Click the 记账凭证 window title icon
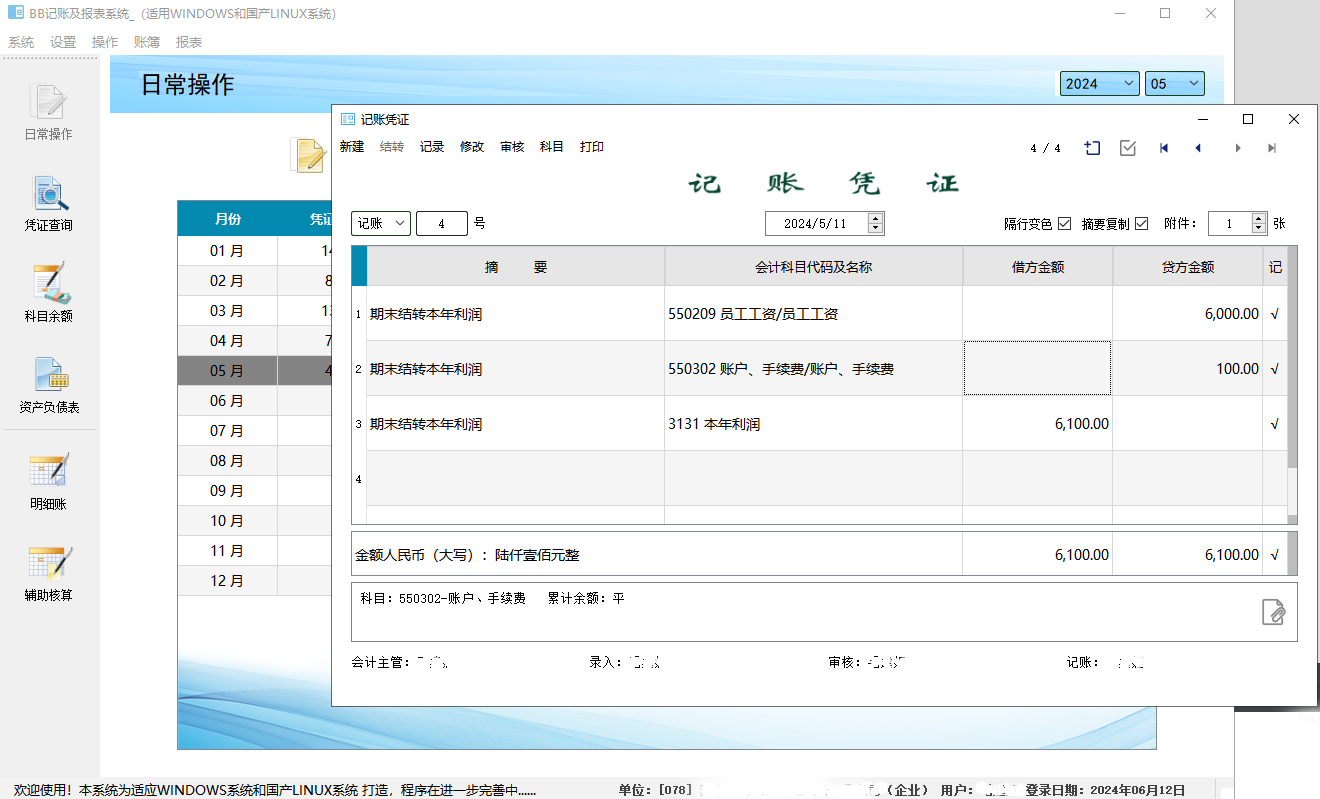 click(x=348, y=119)
